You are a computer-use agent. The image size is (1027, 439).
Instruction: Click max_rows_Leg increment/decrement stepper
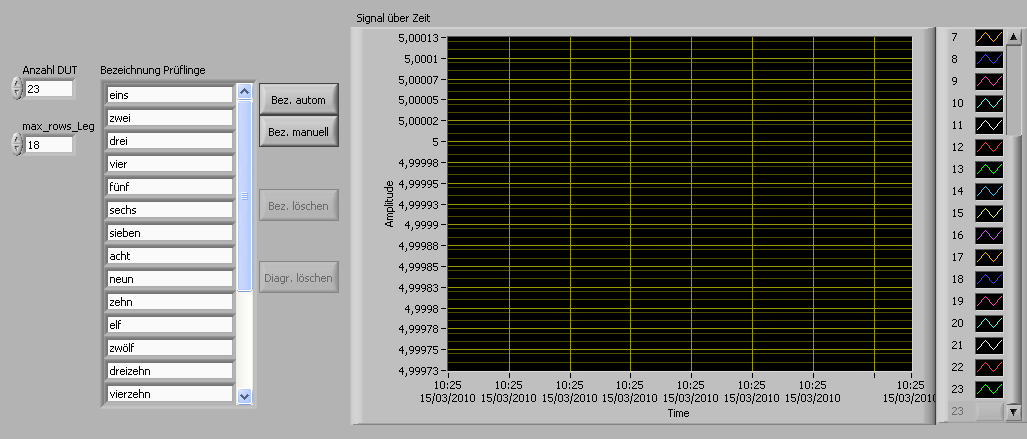(16, 144)
